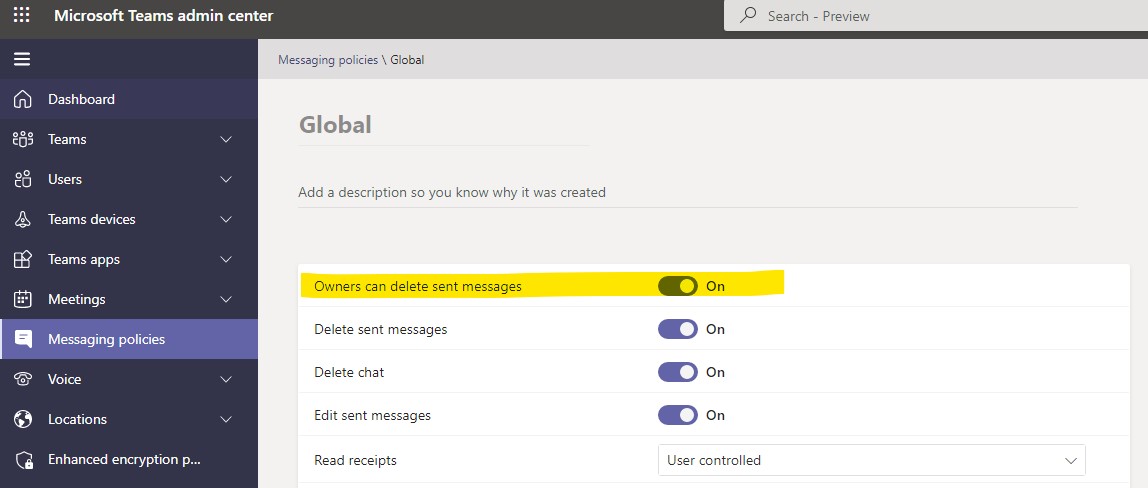The image size is (1148, 488).
Task: Click Delete sent messages label
Action: coord(381,329)
